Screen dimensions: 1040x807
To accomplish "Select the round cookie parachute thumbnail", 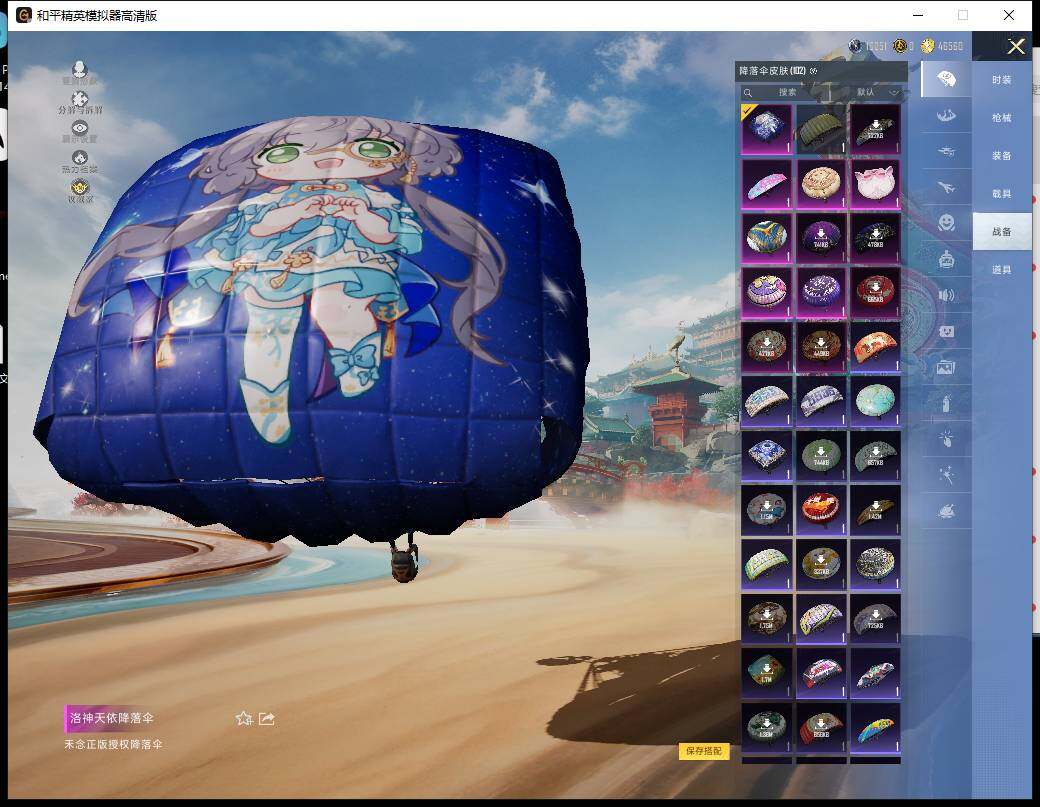I will coord(821,184).
